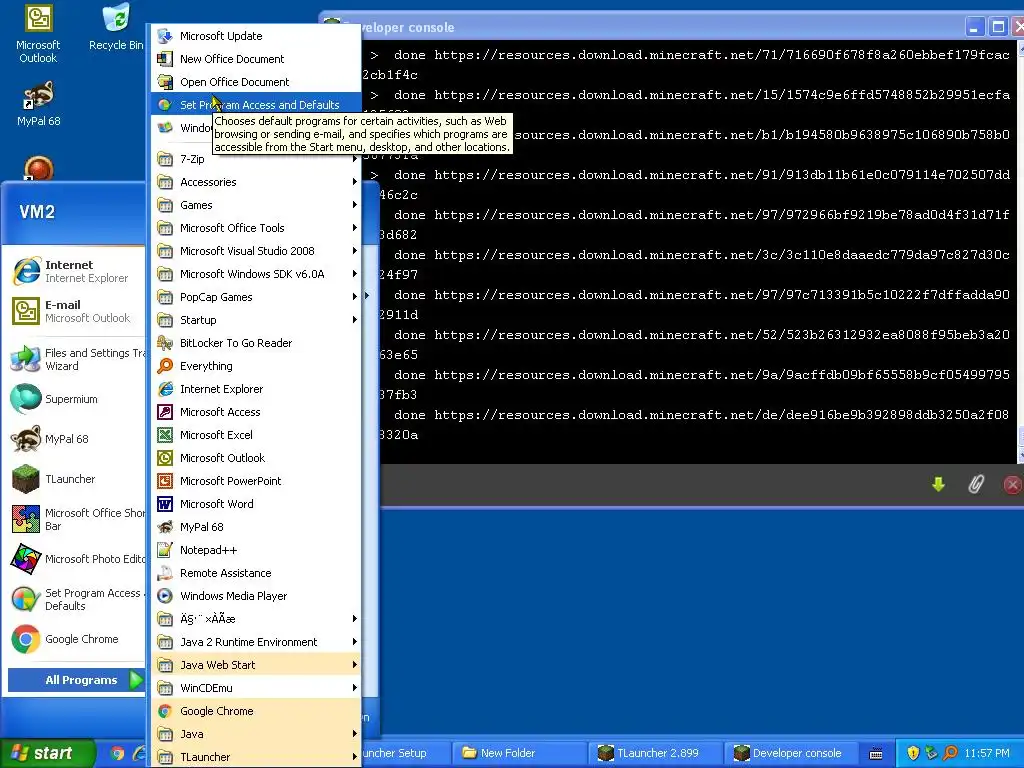Open Internet Explorer icon in programs list
1024x768 pixels.
(165, 389)
